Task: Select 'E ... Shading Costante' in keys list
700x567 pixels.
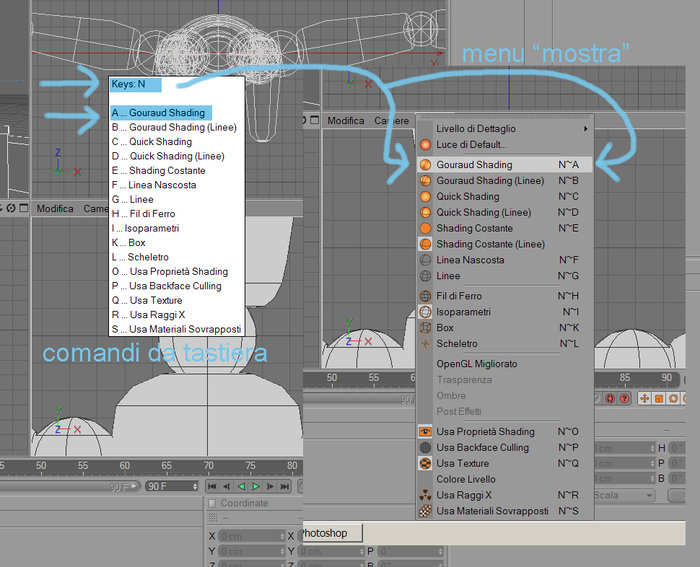Action: coord(158,171)
